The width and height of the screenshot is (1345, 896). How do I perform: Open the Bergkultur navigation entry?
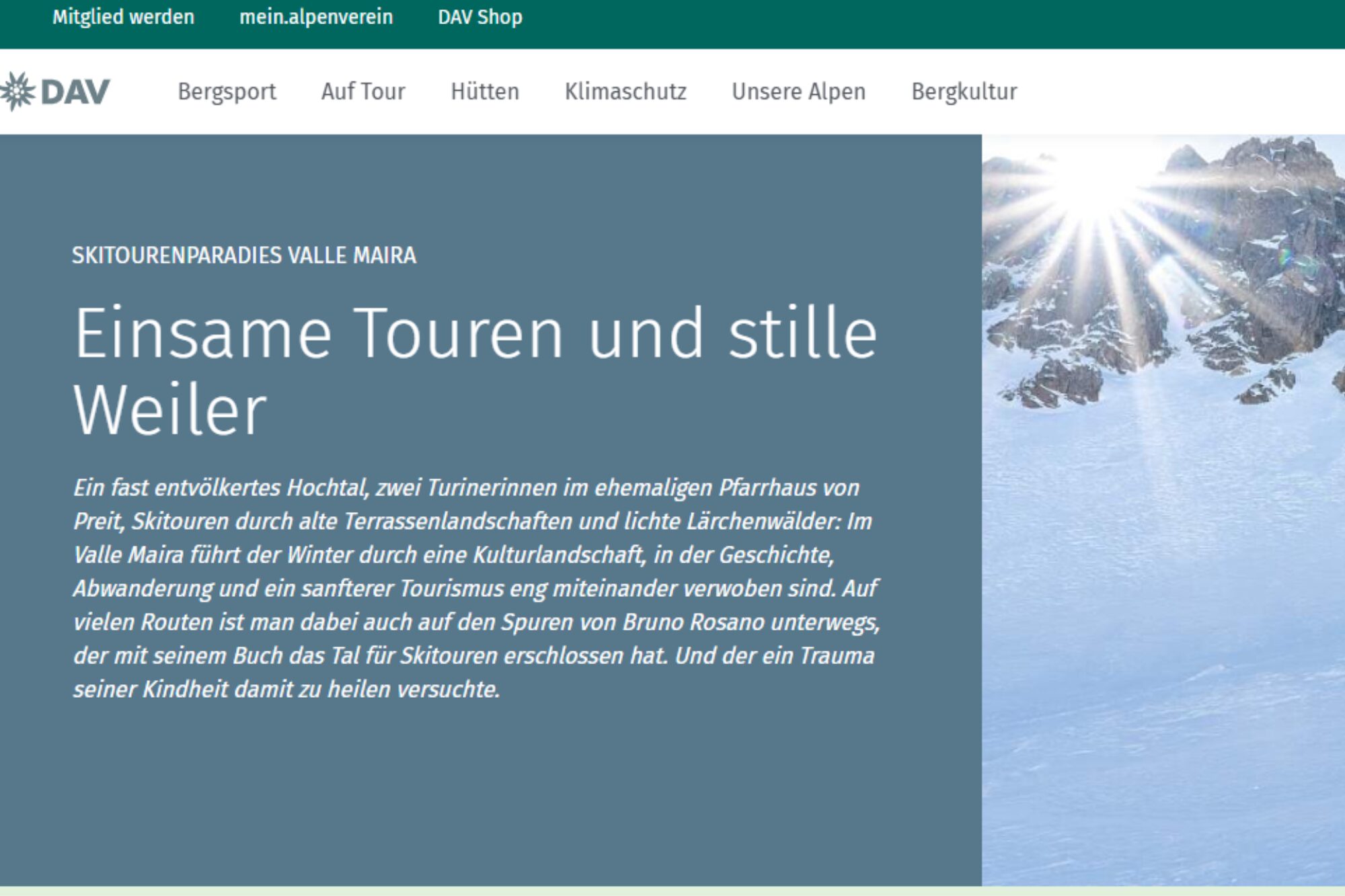pos(964,91)
